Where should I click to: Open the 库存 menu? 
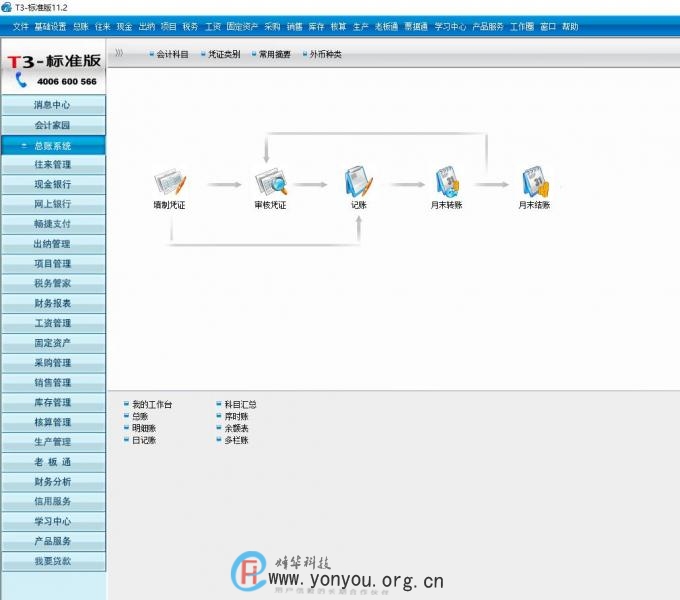pos(317,27)
